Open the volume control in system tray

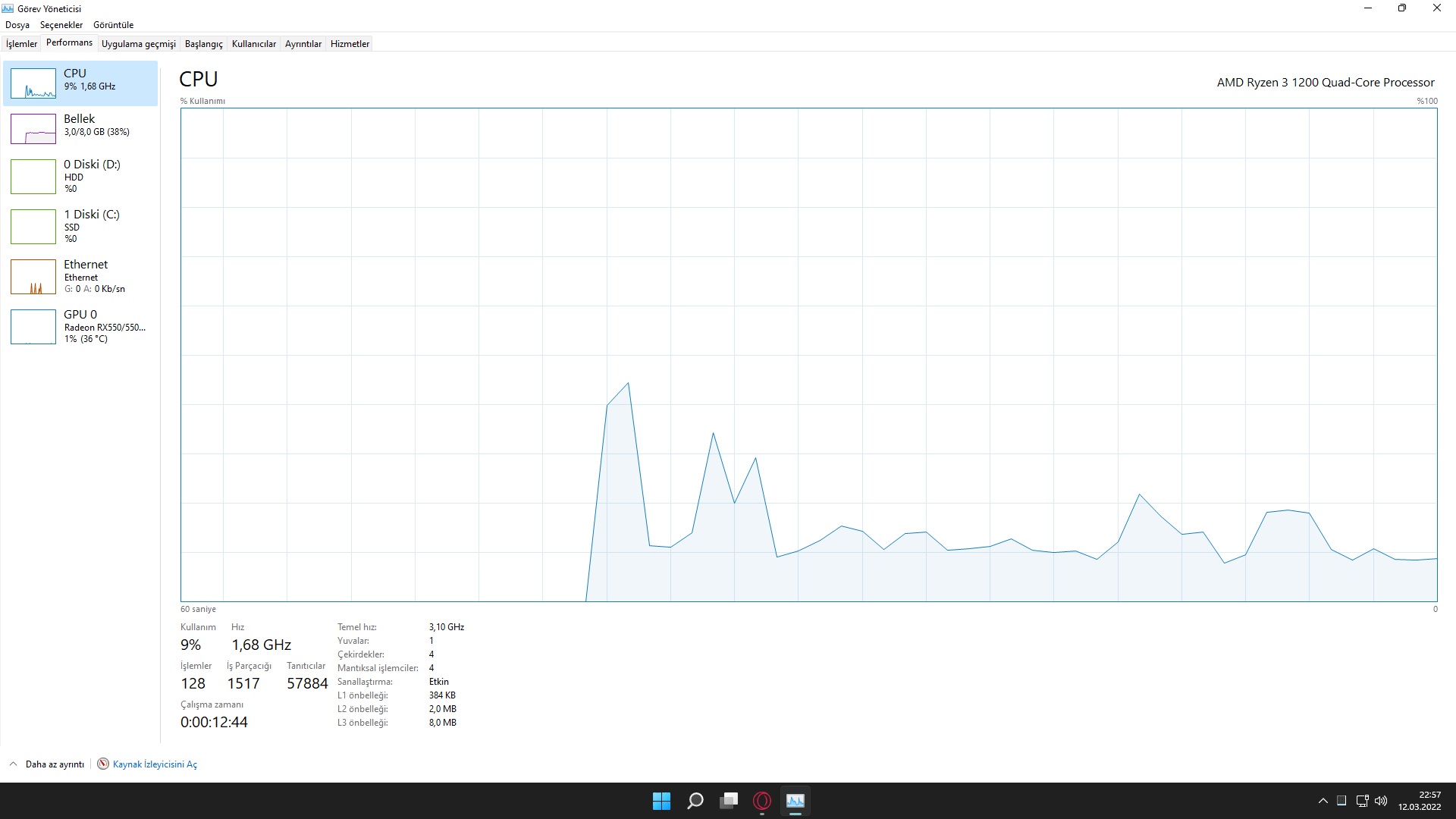[1381, 801]
